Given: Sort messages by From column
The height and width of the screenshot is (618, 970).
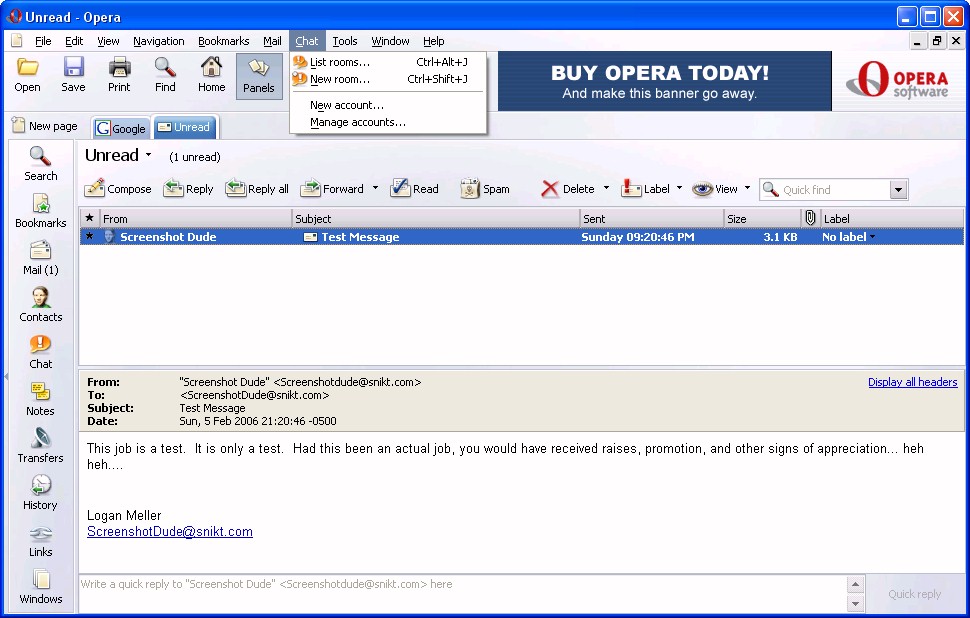Looking at the screenshot, I should pyautogui.click(x=195, y=218).
